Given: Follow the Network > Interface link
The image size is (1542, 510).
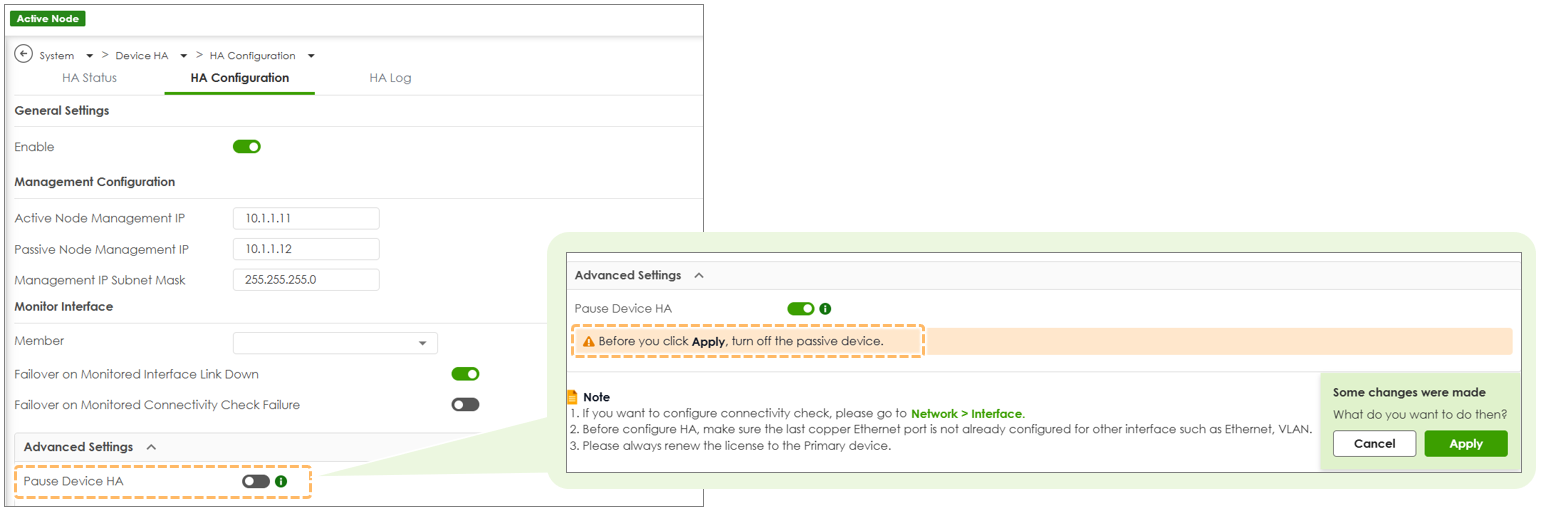Looking at the screenshot, I should [x=967, y=413].
